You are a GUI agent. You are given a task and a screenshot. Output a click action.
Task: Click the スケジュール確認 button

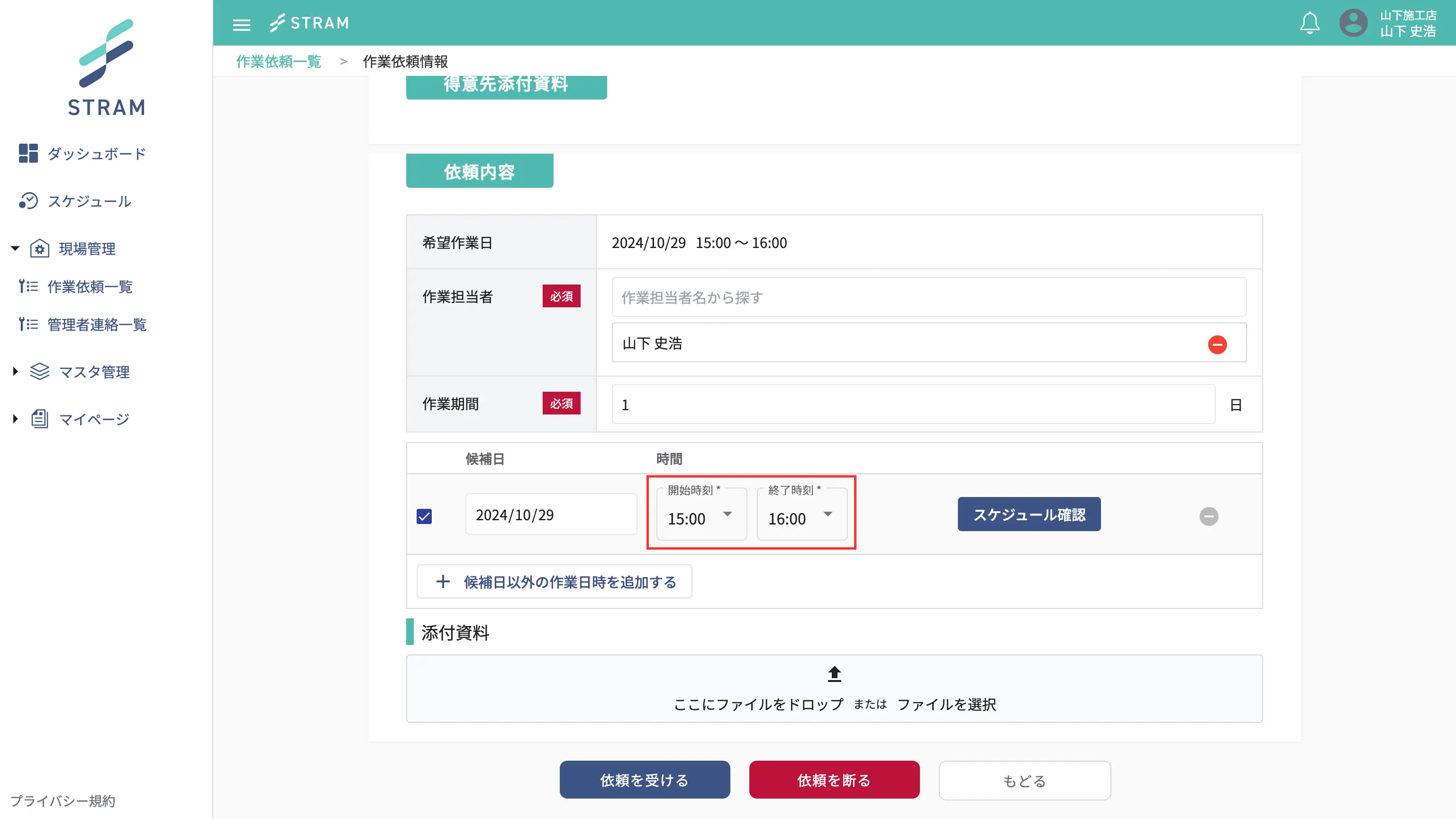point(1028,514)
